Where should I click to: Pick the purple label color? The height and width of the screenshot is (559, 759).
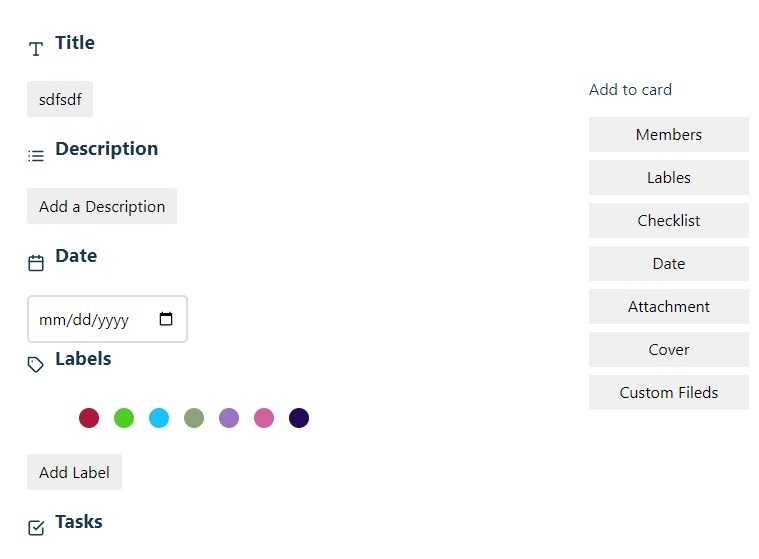point(229,418)
